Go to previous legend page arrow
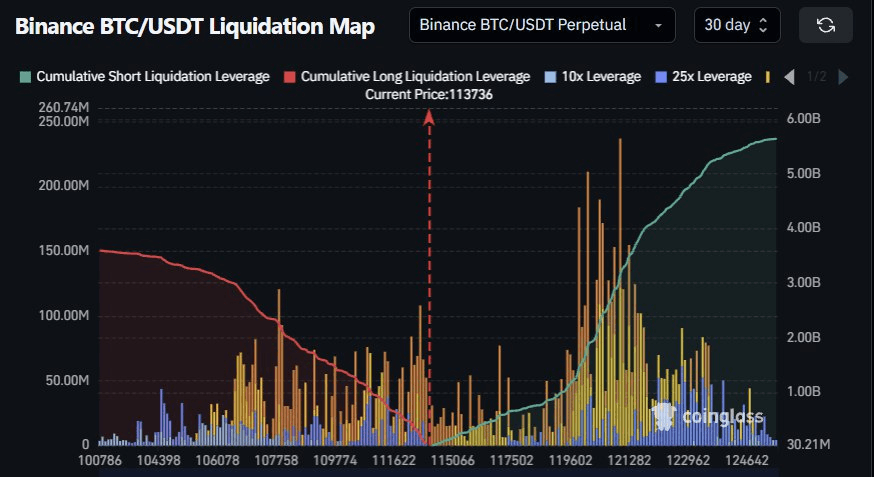This screenshot has height=477, width=874. click(x=789, y=77)
